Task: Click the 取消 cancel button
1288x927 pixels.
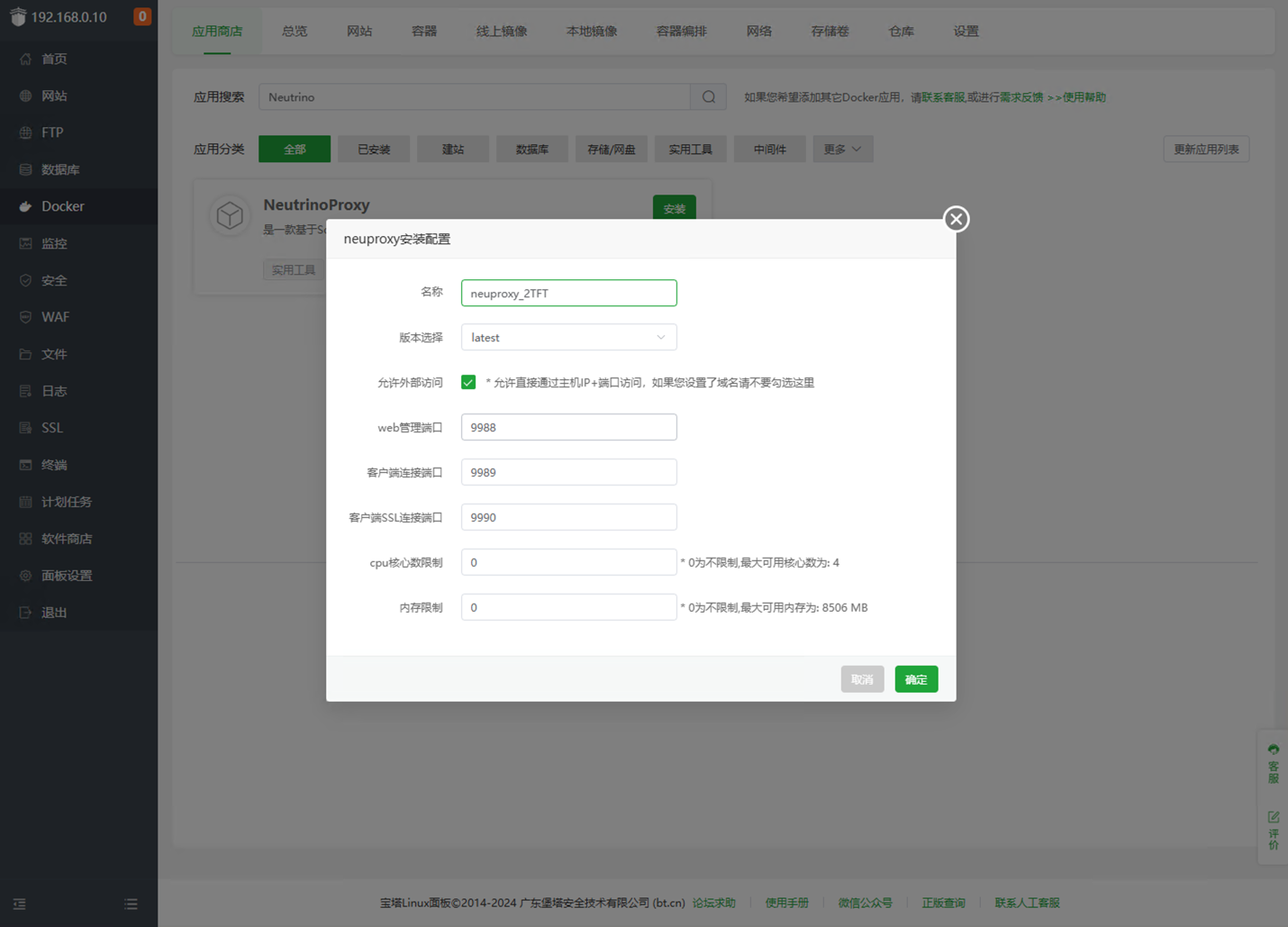Action: (x=862, y=679)
